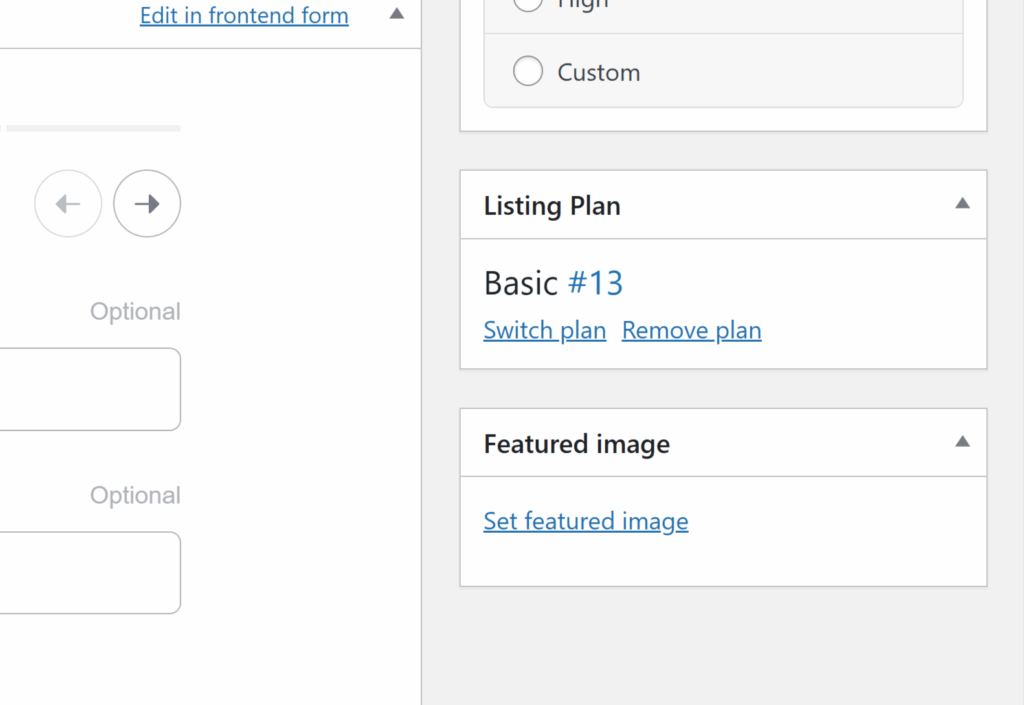
Task: Open plan #13 link next to Basic
Action: [x=595, y=284]
